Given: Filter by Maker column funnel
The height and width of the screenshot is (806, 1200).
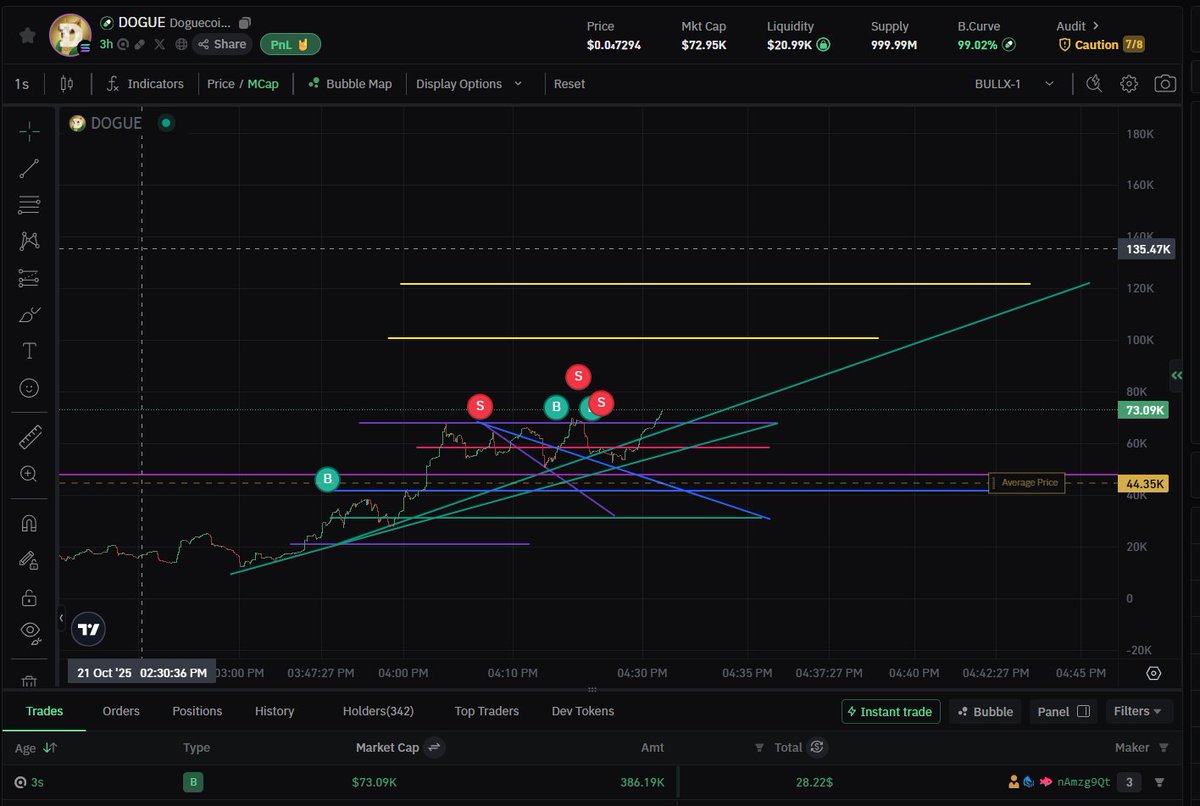Looking at the screenshot, I should coord(1163,747).
